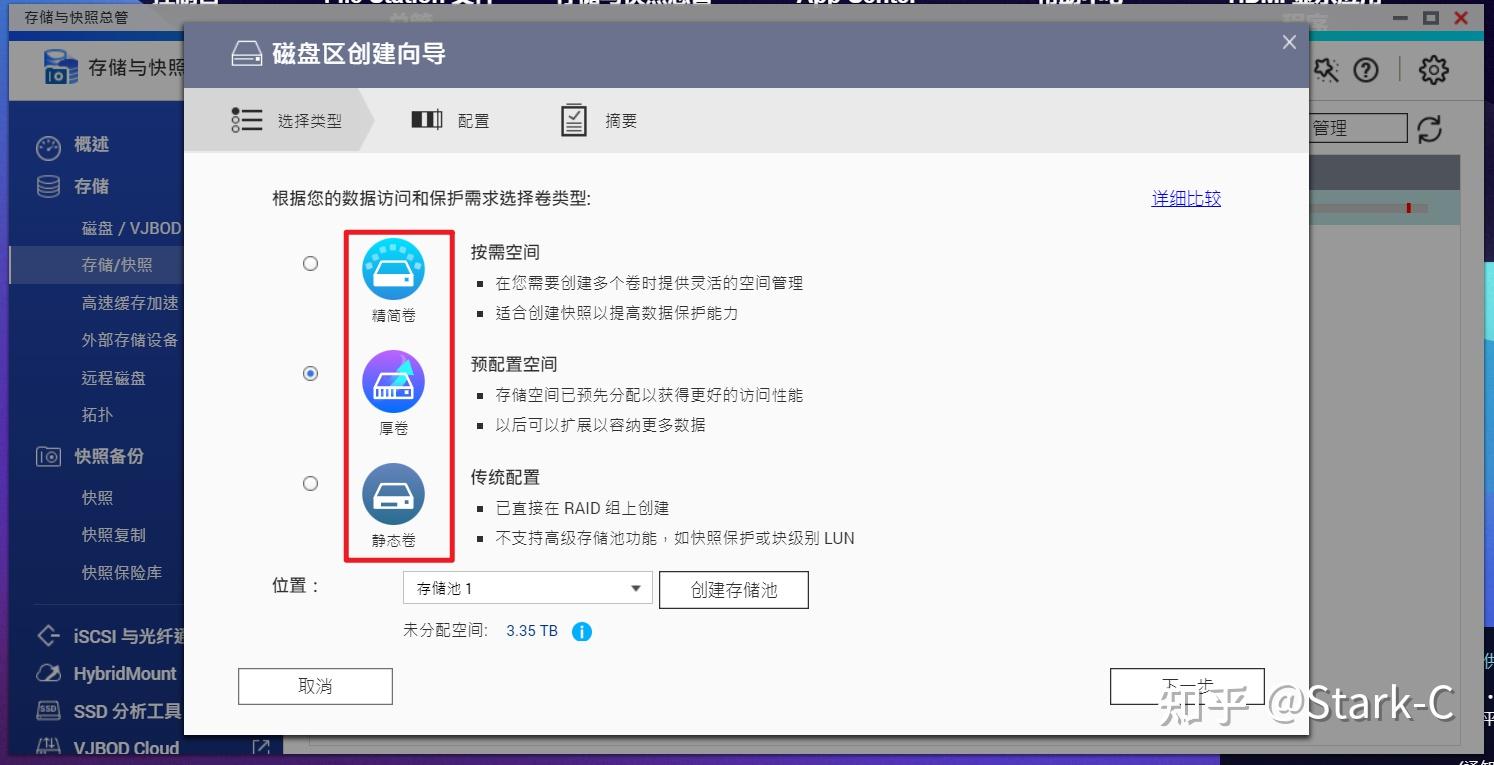Open the help question mark icon
The width and height of the screenshot is (1494, 765).
pos(1367,69)
